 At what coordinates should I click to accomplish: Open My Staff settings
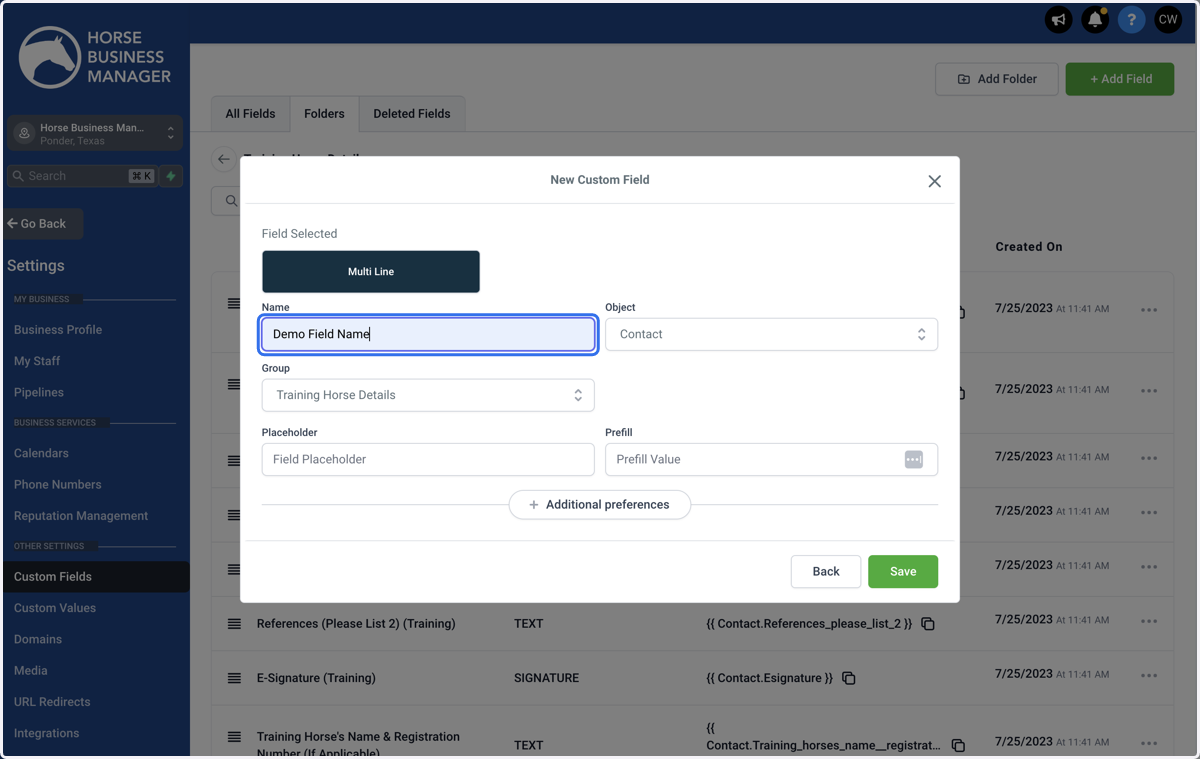(x=37, y=361)
